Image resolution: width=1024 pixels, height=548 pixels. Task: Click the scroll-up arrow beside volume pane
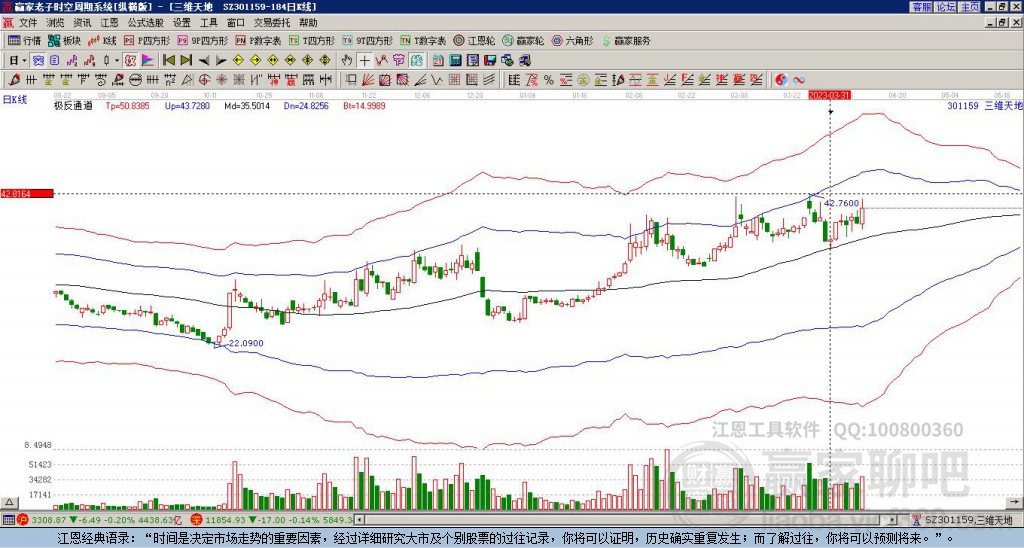[8, 502]
